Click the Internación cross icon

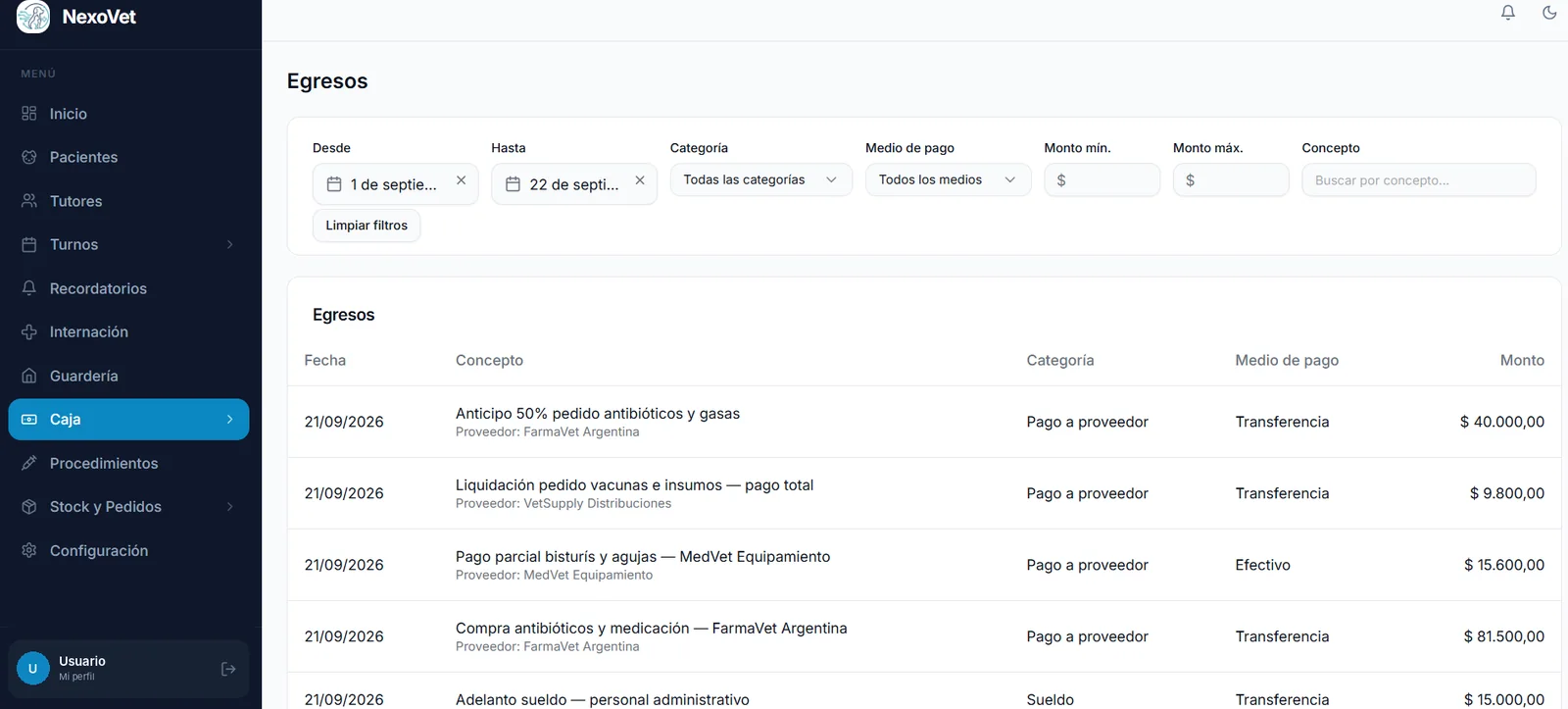click(29, 331)
